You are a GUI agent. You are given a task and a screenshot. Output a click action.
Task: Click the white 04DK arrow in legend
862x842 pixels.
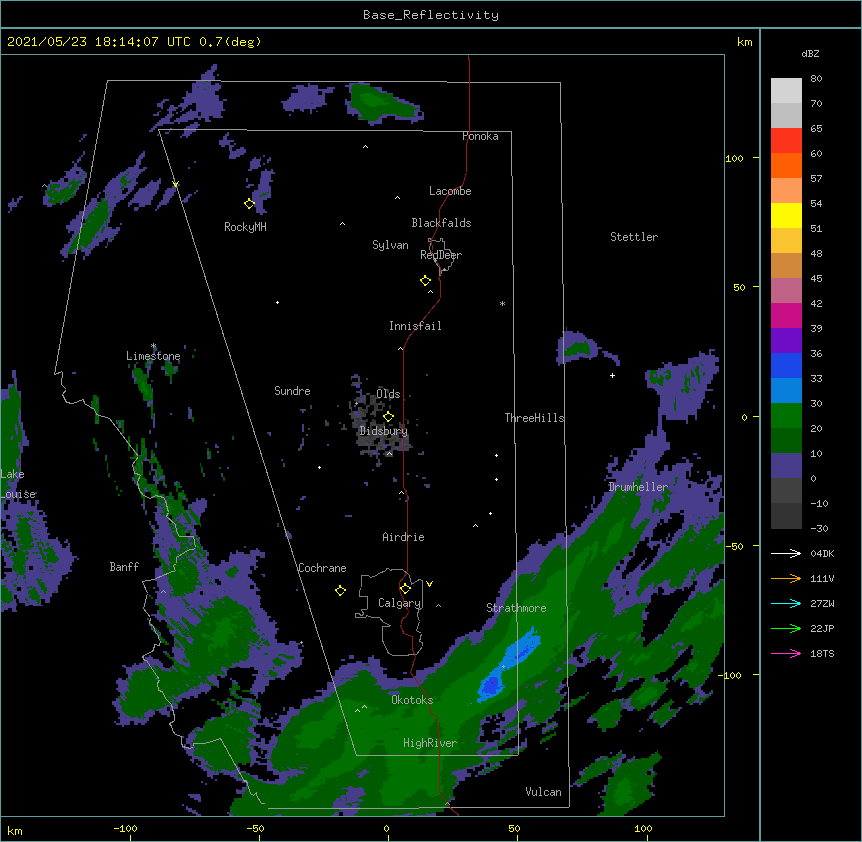click(x=786, y=553)
